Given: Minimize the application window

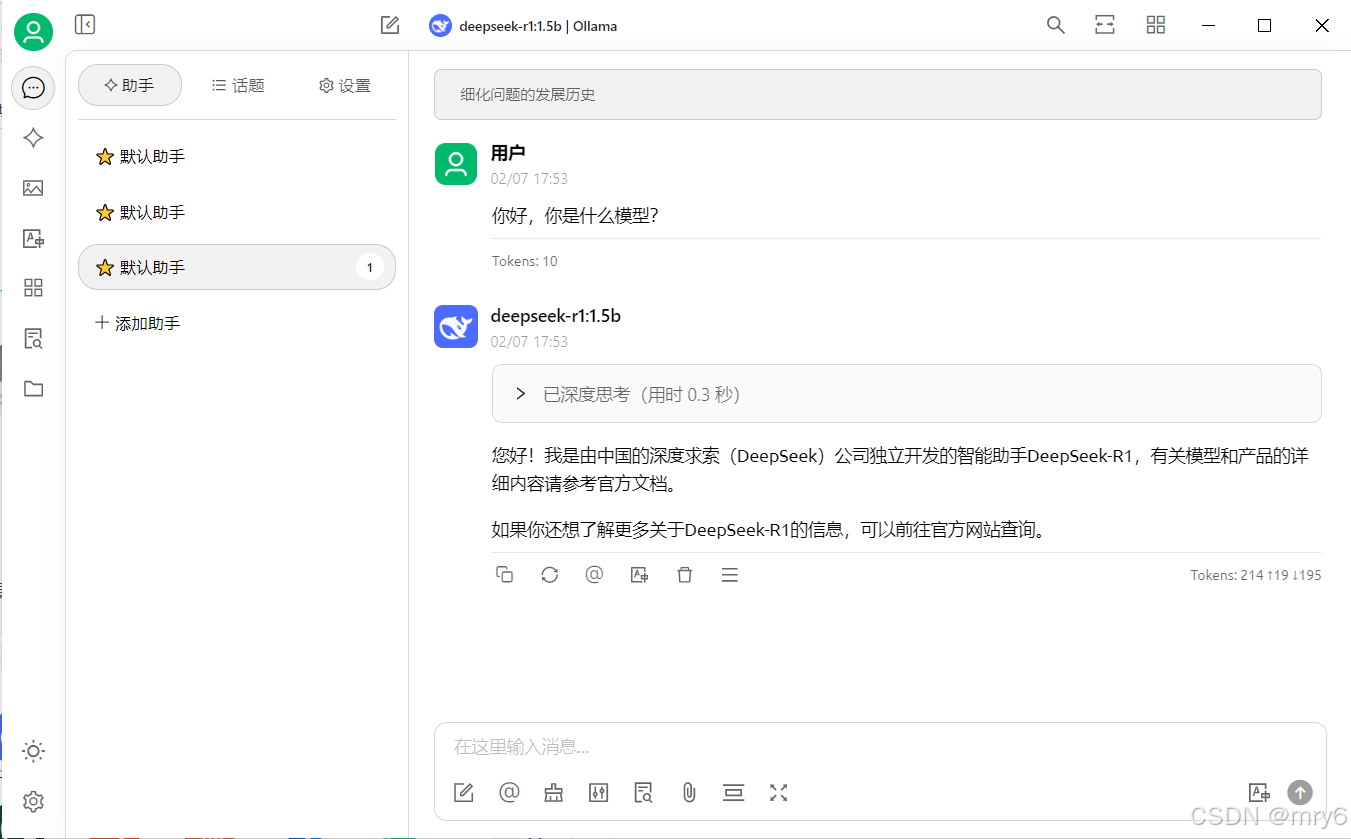Looking at the screenshot, I should pos(1208,25).
